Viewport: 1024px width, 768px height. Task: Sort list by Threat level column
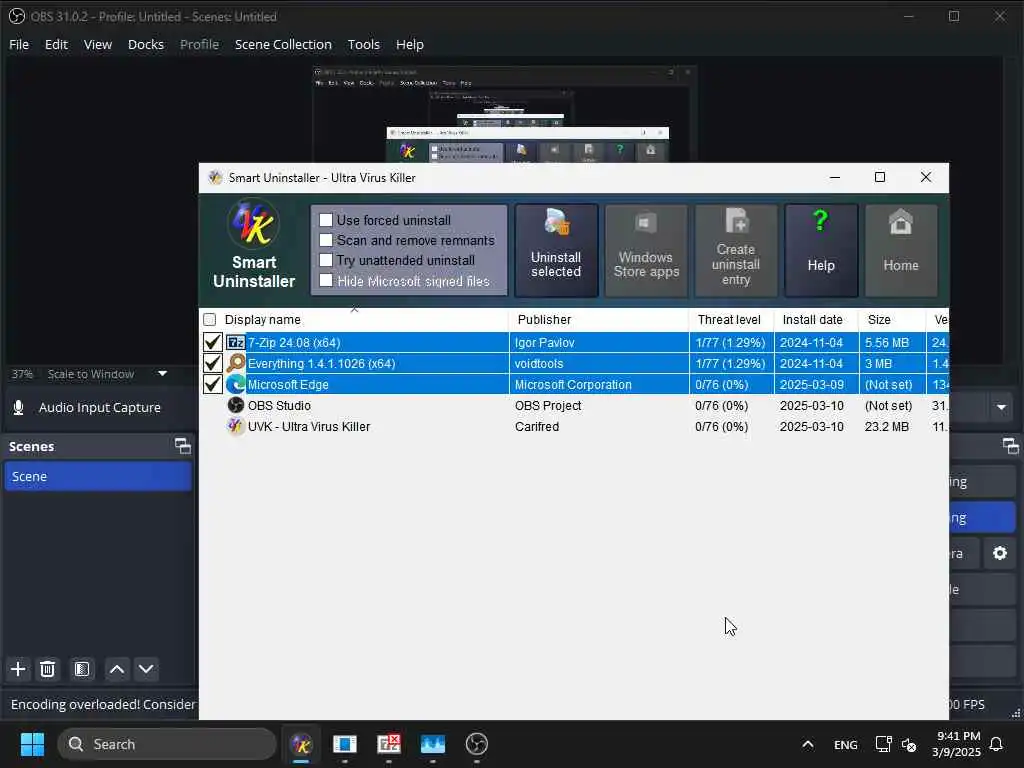731,319
